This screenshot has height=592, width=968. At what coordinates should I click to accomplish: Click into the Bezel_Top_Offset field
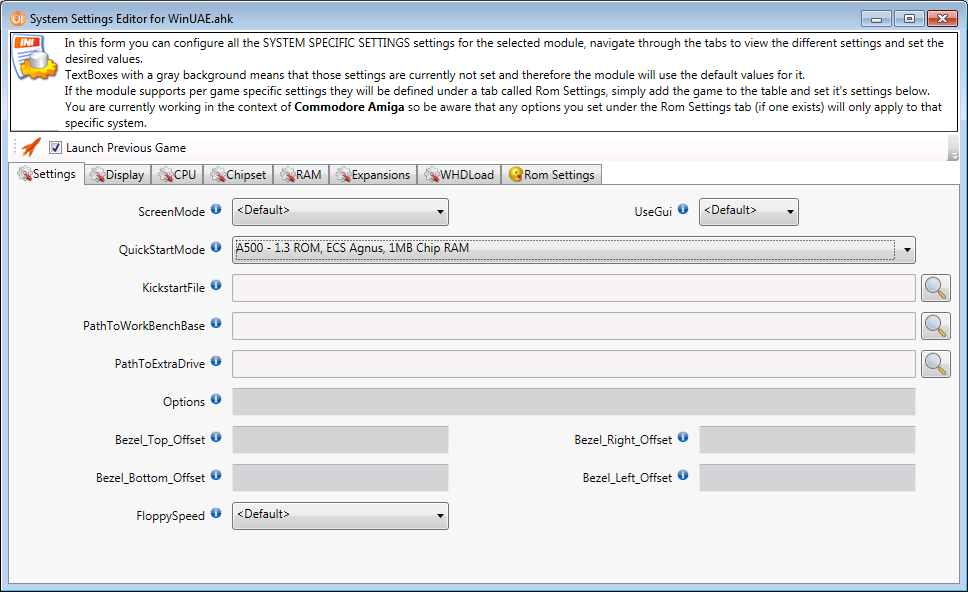[x=340, y=440]
